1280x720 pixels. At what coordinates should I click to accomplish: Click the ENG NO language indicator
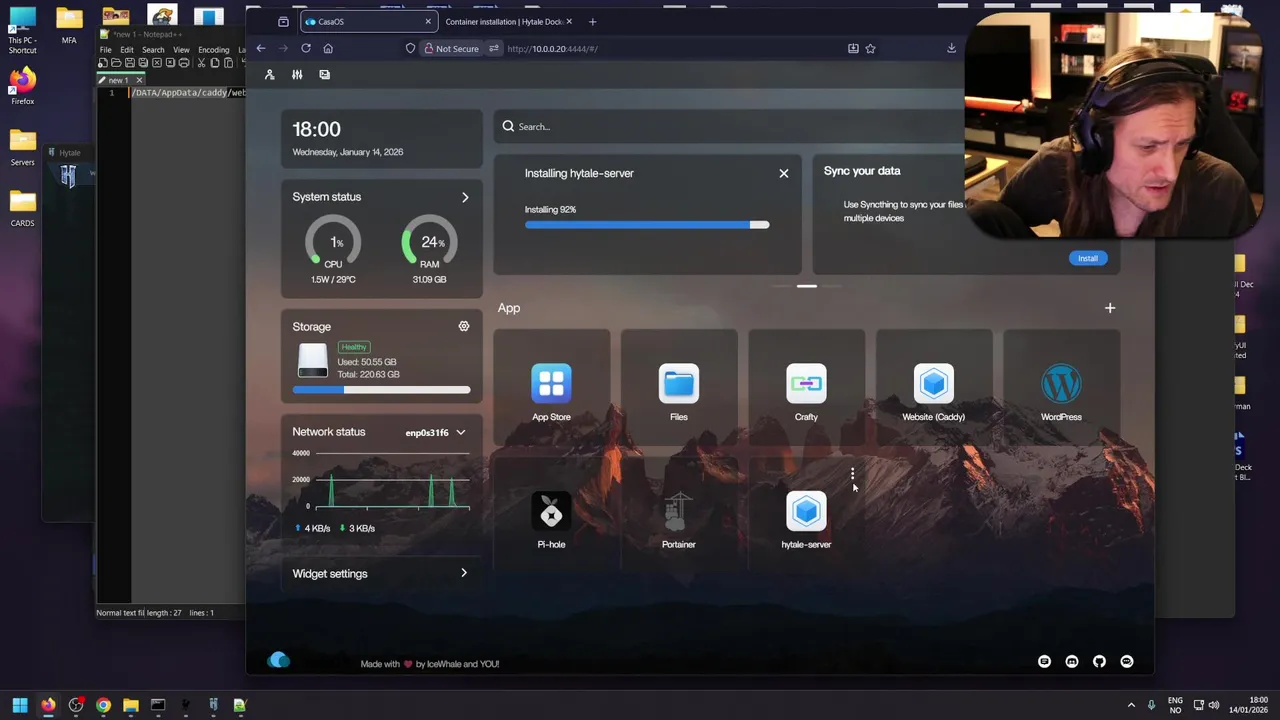click(x=1175, y=705)
